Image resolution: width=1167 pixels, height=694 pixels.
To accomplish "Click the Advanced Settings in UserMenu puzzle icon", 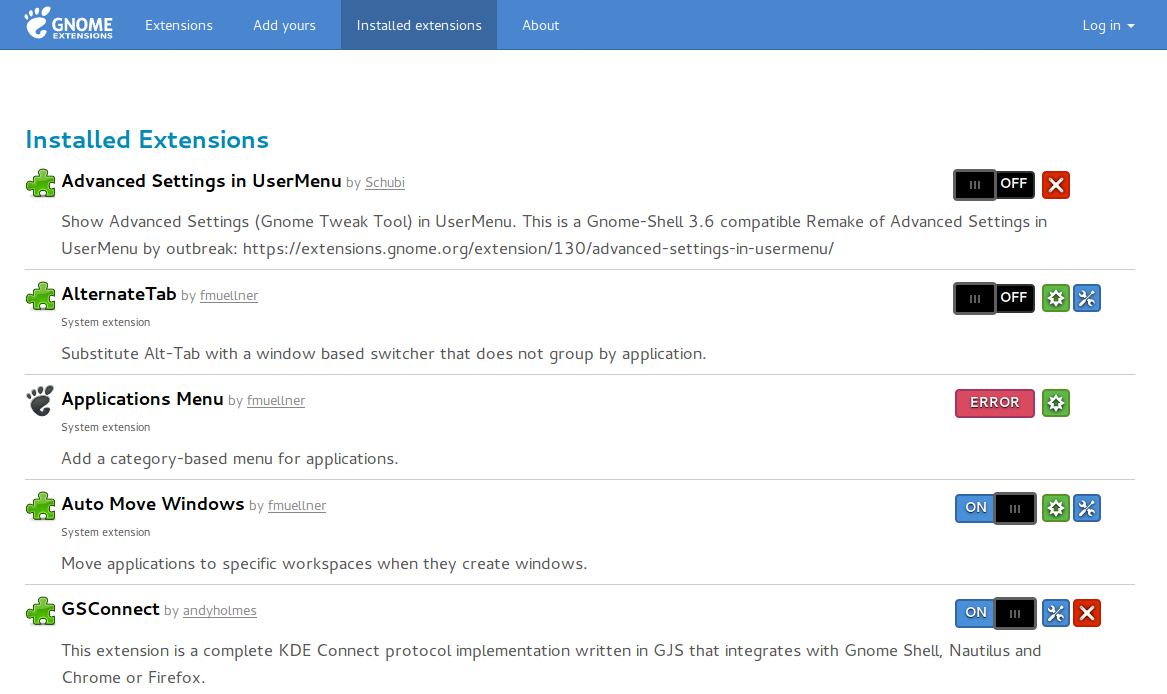I will point(41,183).
